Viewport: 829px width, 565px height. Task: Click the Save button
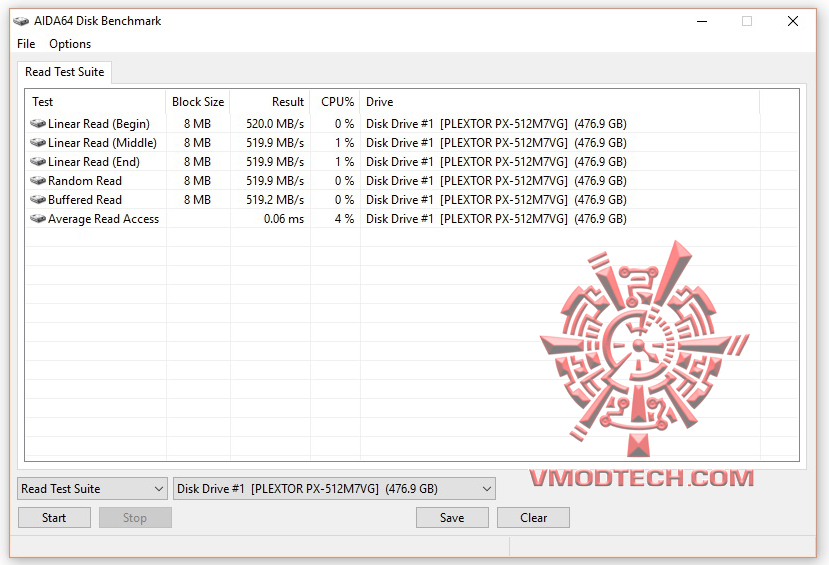[x=452, y=518]
